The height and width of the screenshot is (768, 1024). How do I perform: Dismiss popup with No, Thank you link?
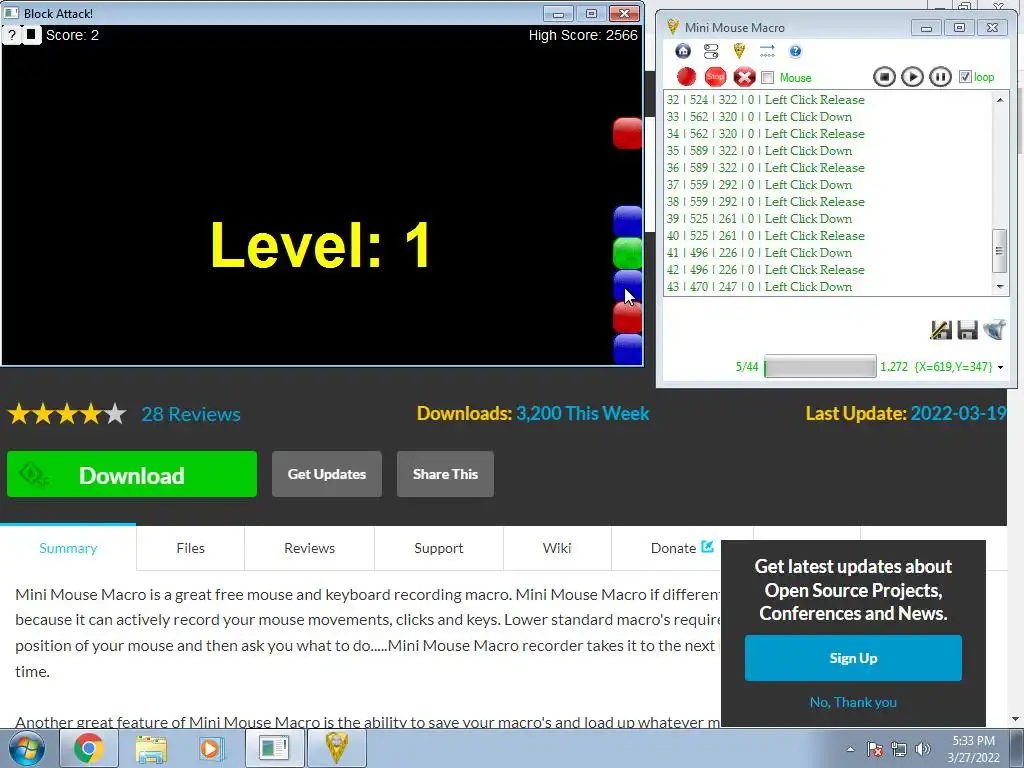point(853,703)
